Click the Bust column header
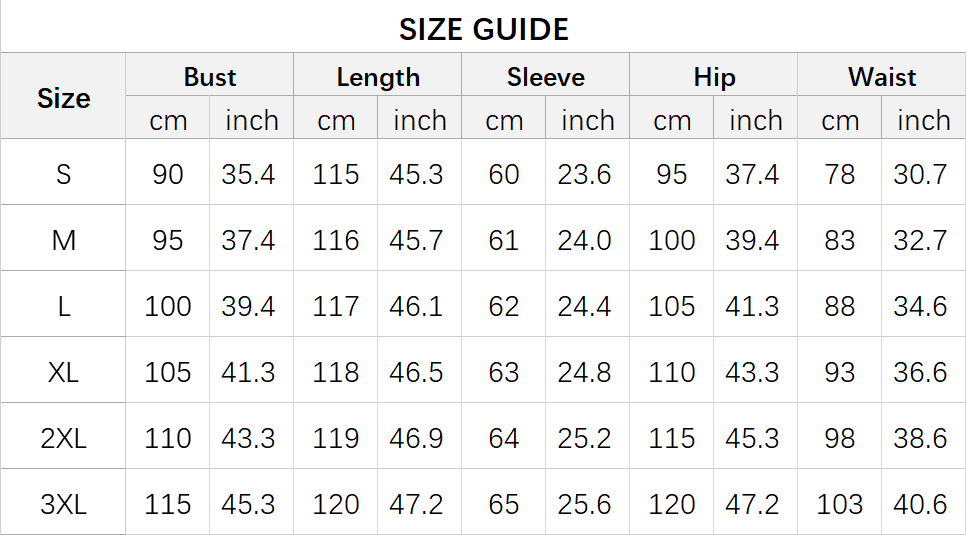The image size is (966, 535). pyautogui.click(x=209, y=77)
